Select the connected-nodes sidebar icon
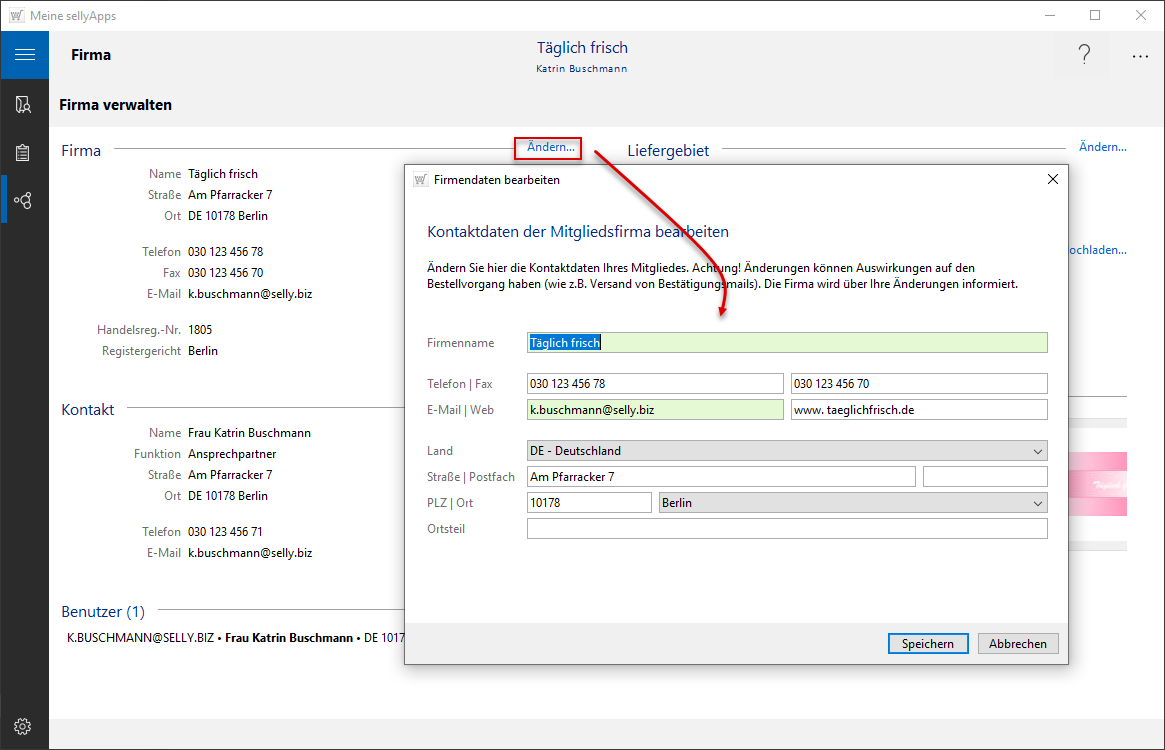1165x750 pixels. coord(24,201)
